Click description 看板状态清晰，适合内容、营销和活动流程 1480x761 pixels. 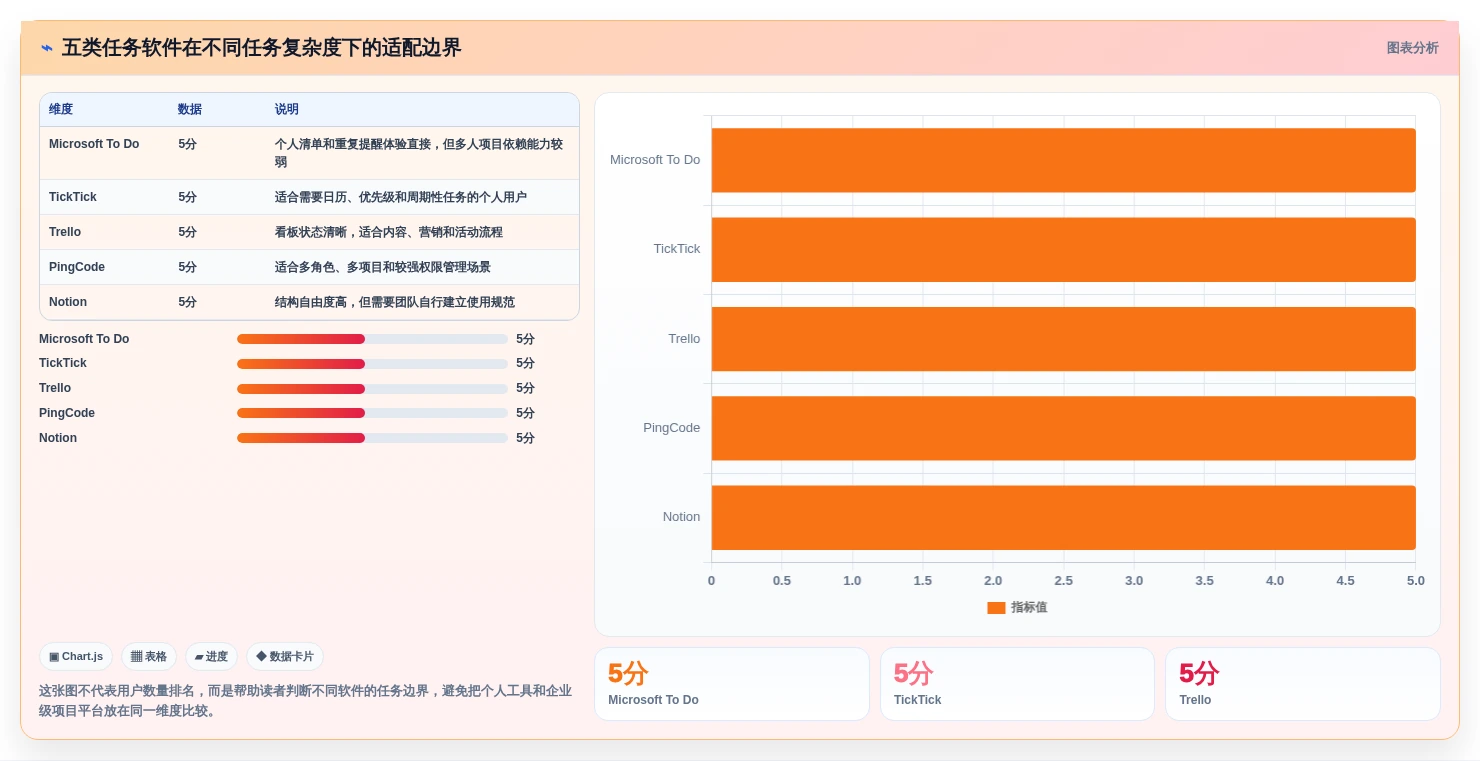389,232
